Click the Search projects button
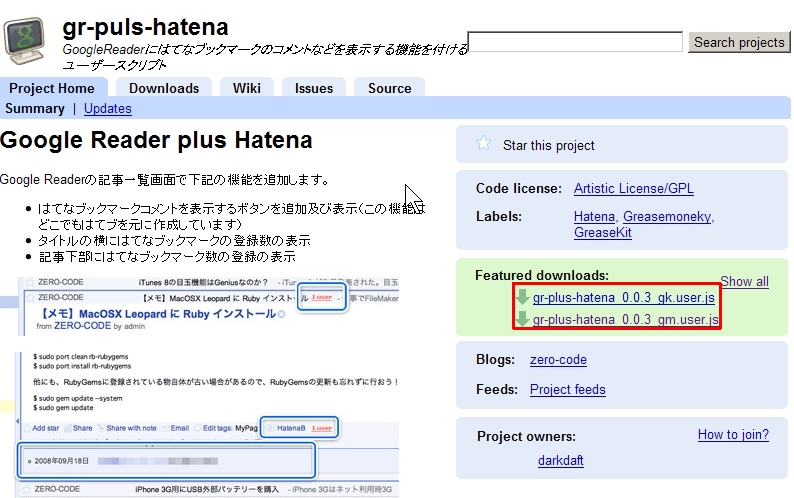Image resolution: width=794 pixels, height=498 pixels. pyautogui.click(x=739, y=42)
